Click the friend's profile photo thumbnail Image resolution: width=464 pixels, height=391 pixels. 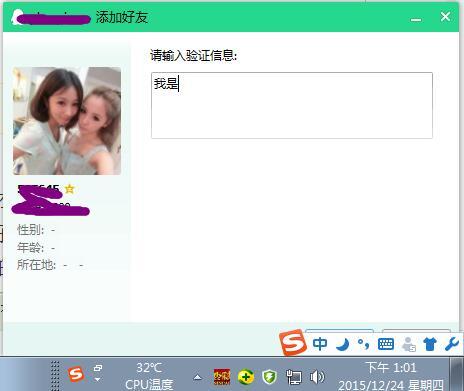[x=67, y=121]
